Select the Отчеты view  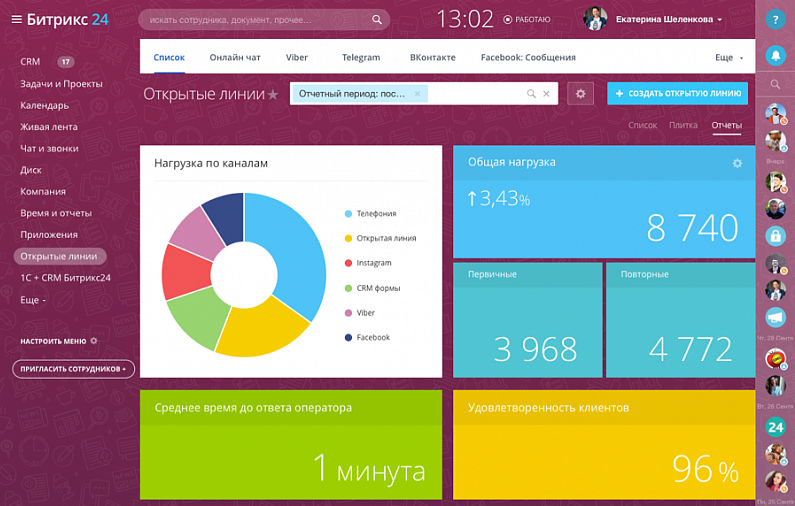coord(727,125)
